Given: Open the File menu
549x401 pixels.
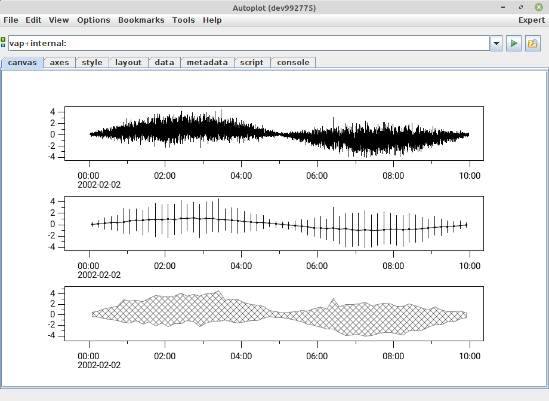Looking at the screenshot, I should 11,20.
